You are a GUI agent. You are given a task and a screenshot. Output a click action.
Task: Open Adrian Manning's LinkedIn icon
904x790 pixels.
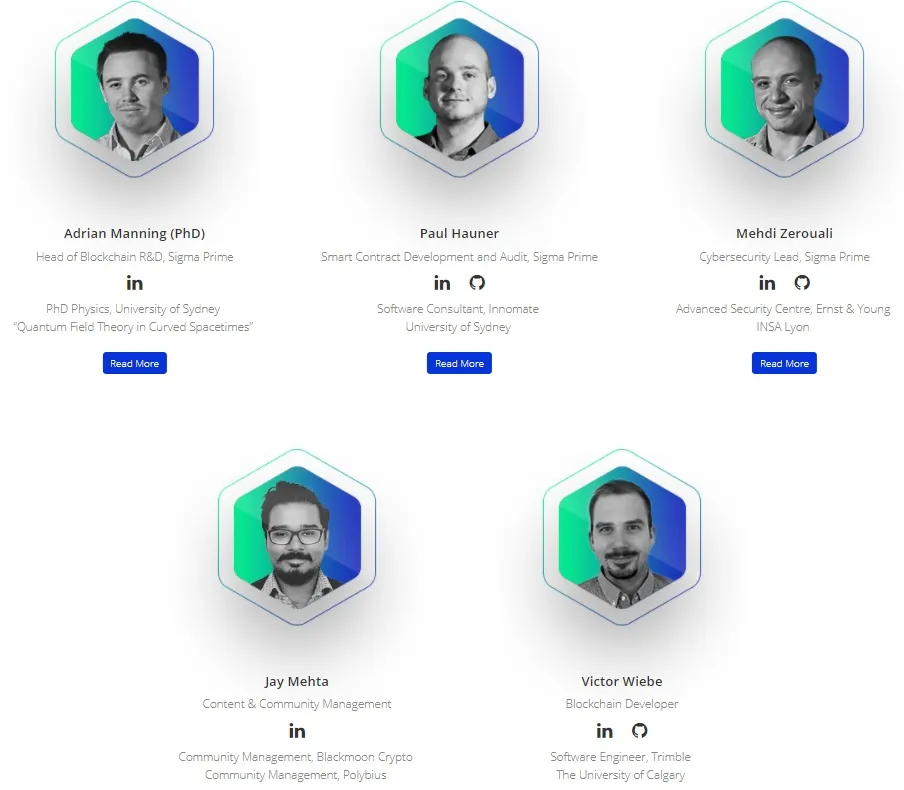click(x=134, y=283)
